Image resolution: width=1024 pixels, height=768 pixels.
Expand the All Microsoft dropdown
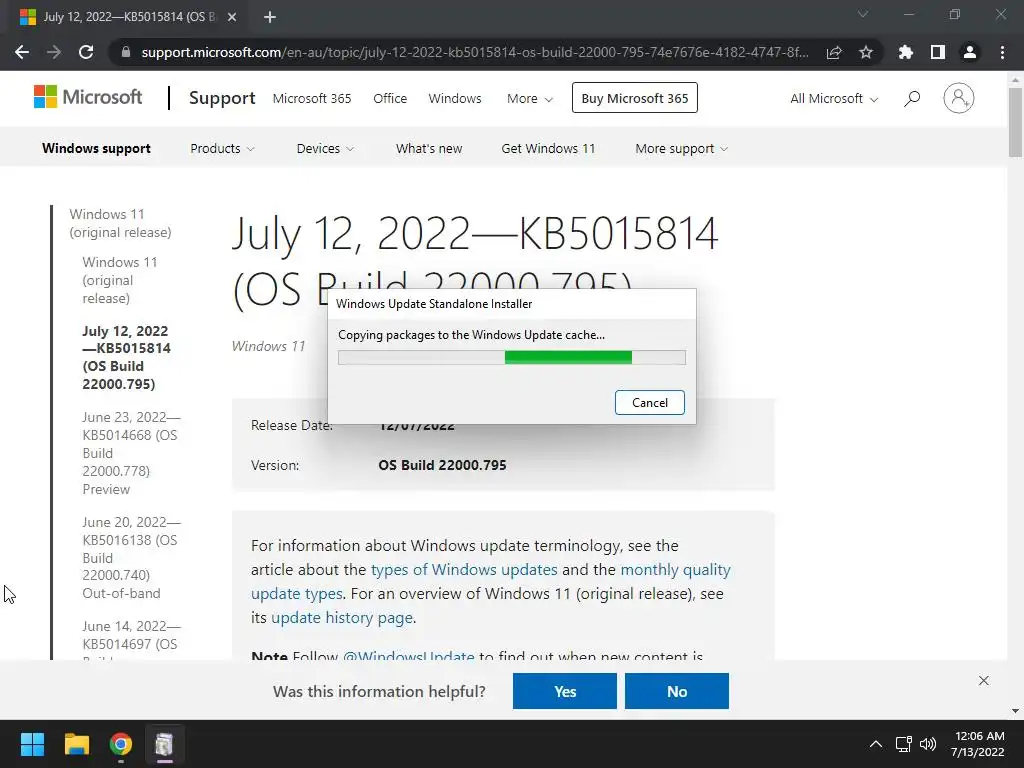pos(834,99)
